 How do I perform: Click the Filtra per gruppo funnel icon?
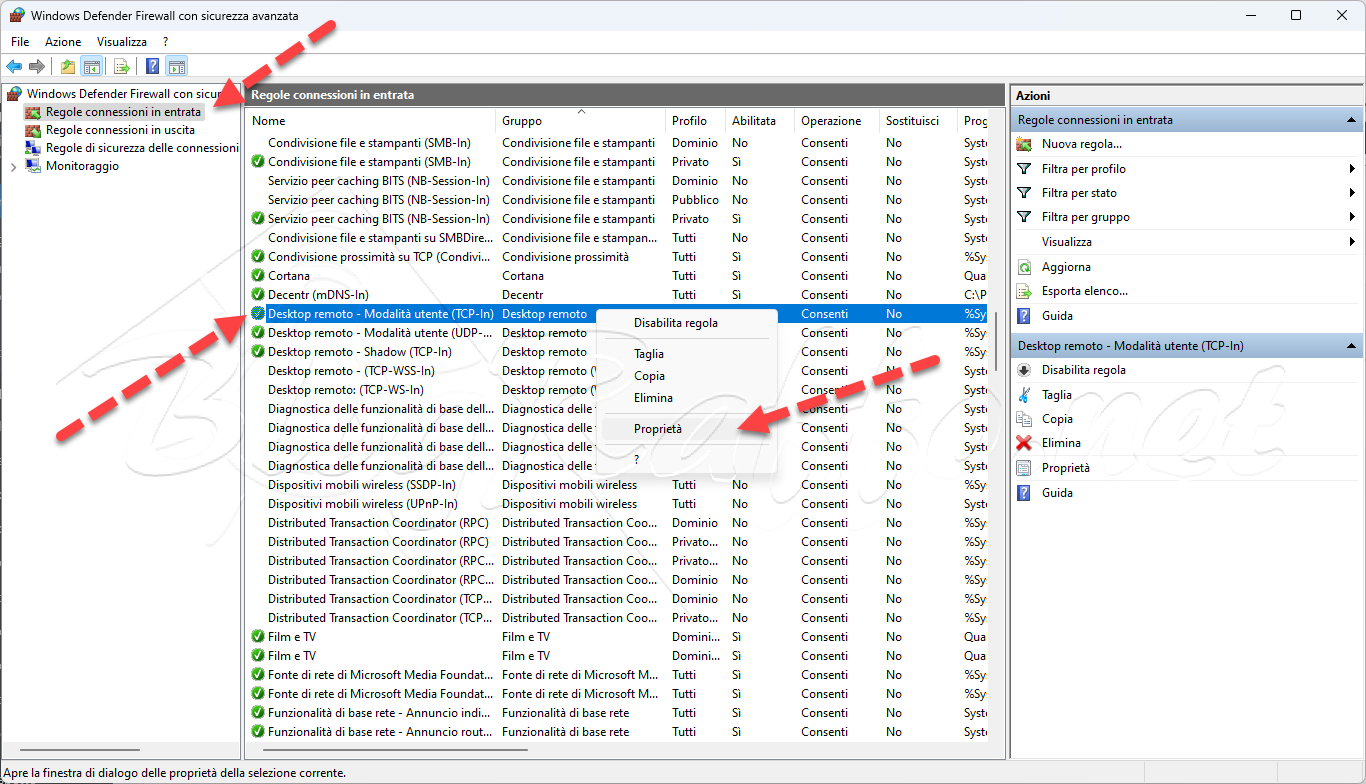coord(1024,217)
